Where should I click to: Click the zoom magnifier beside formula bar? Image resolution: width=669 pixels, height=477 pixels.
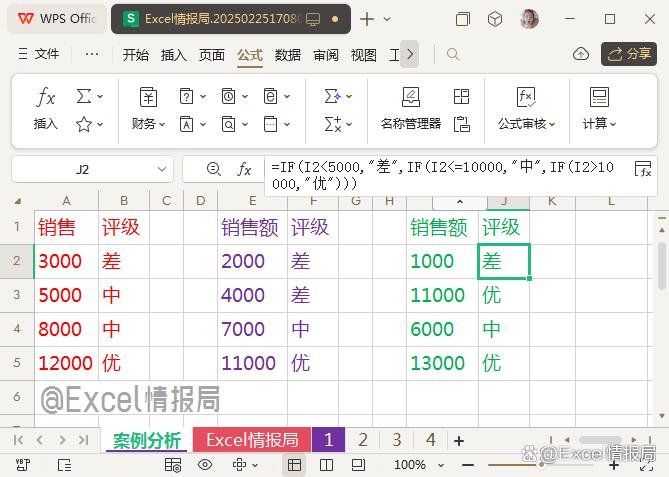click(x=213, y=170)
